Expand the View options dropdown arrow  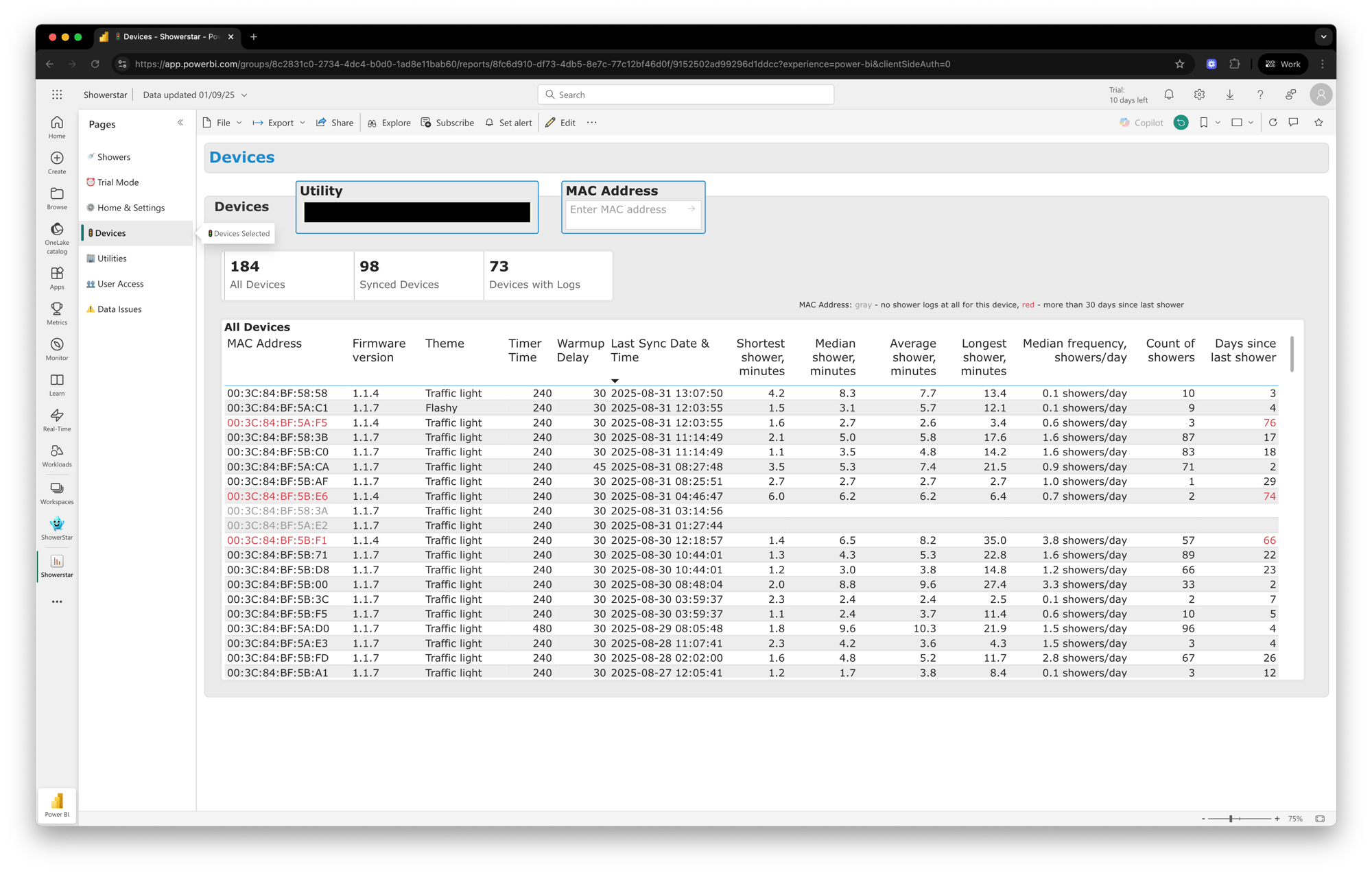[x=1251, y=123]
